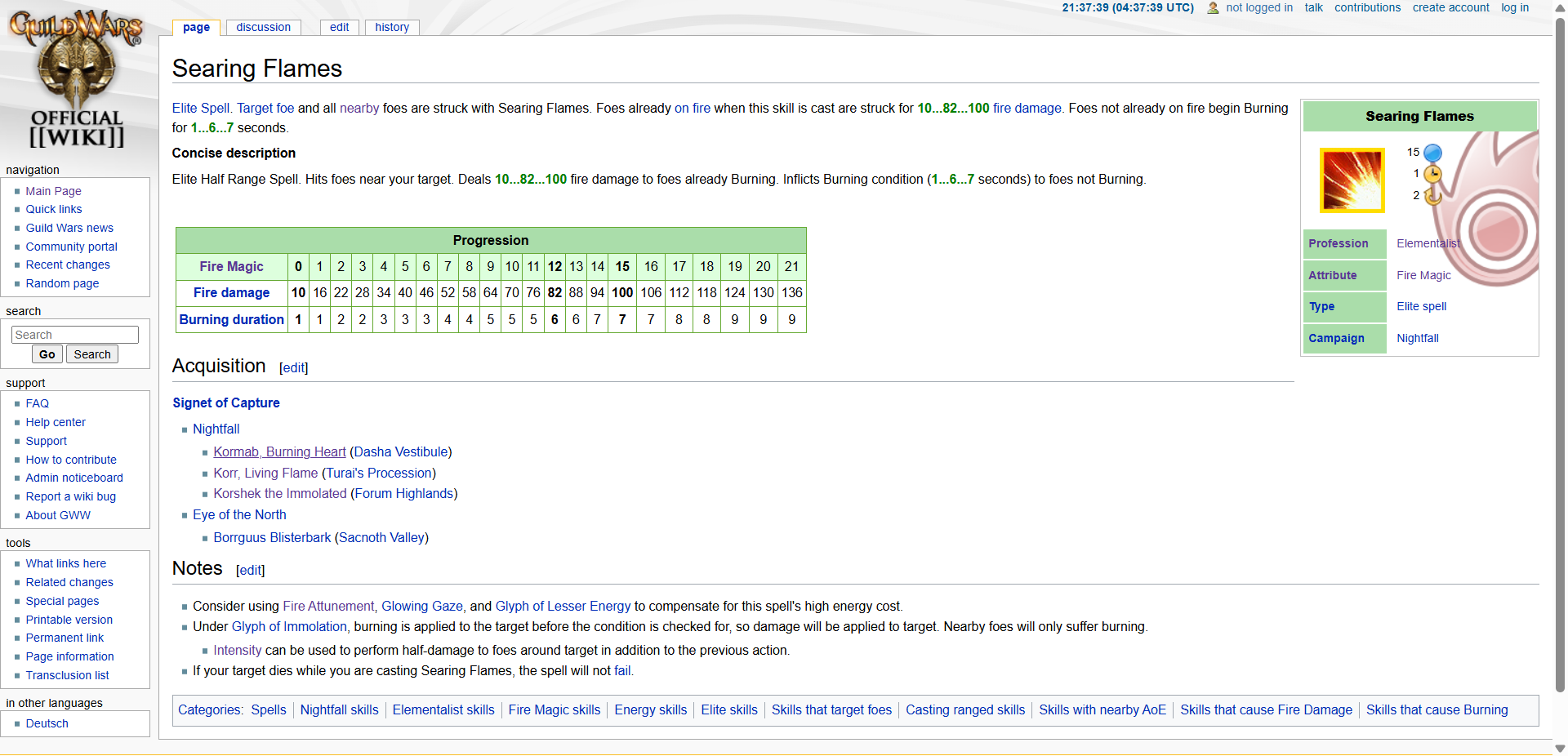Open Special pages link

click(x=62, y=601)
